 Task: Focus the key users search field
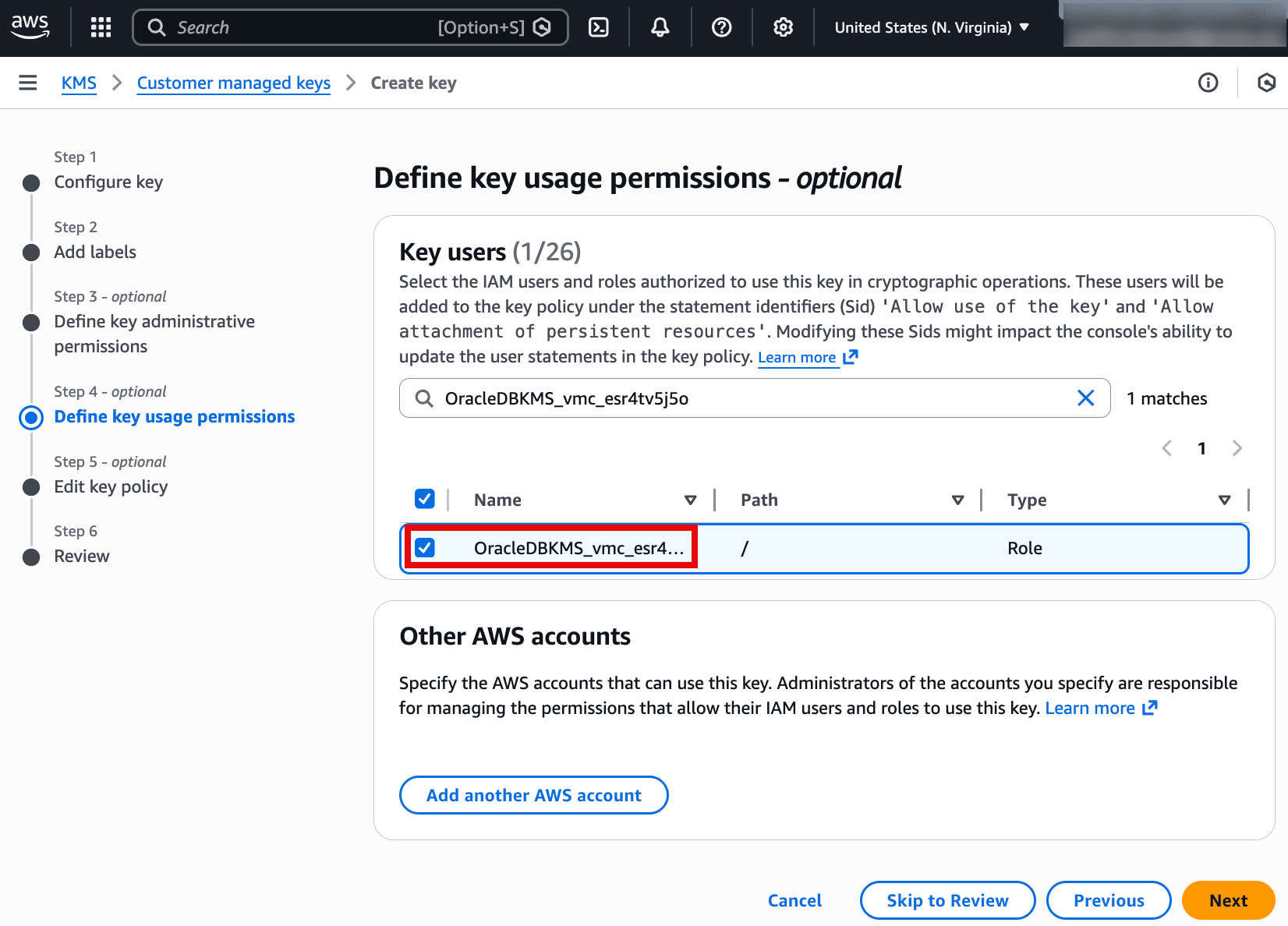[755, 398]
